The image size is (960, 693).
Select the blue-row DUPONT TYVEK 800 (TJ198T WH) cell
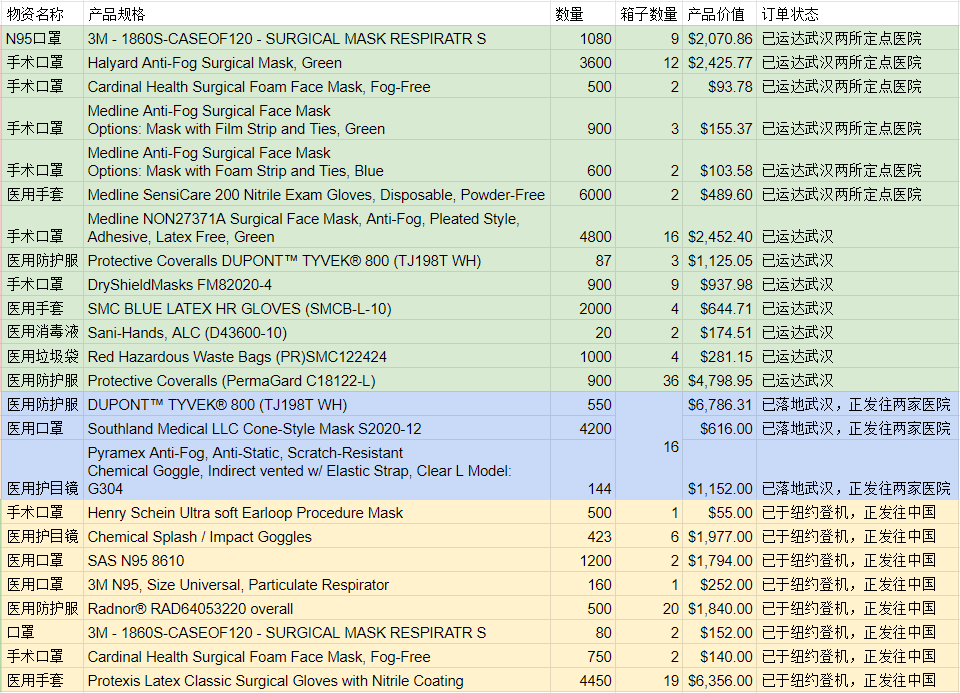coord(317,404)
